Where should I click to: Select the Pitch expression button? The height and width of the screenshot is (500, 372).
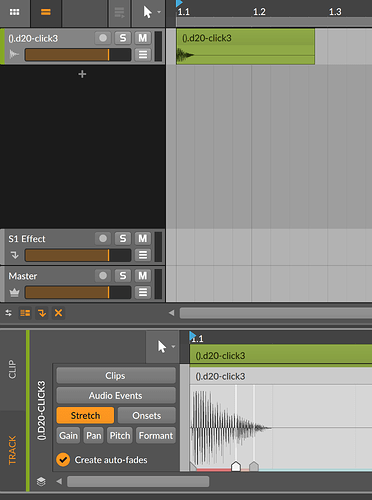pos(120,436)
